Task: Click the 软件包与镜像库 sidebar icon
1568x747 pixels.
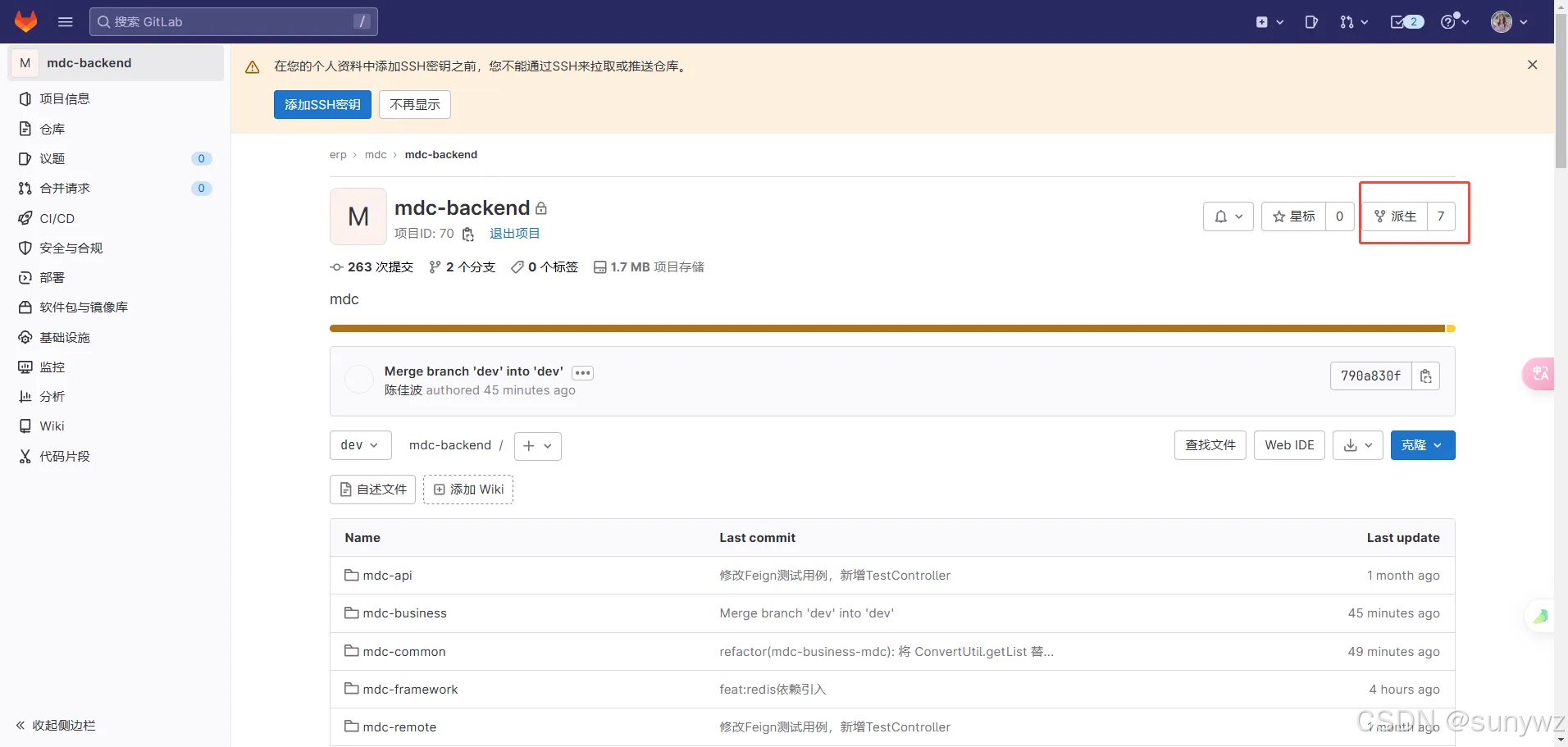Action: pos(25,307)
